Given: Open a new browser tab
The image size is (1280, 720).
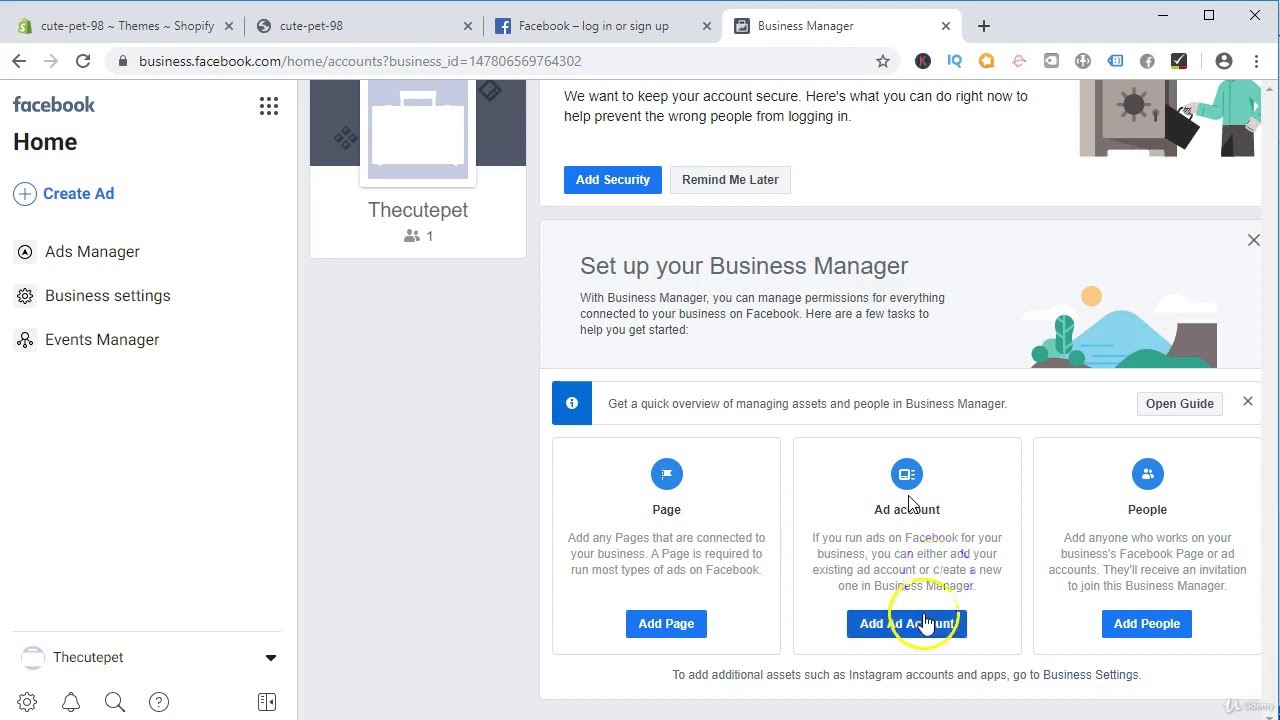Looking at the screenshot, I should pos(984,26).
